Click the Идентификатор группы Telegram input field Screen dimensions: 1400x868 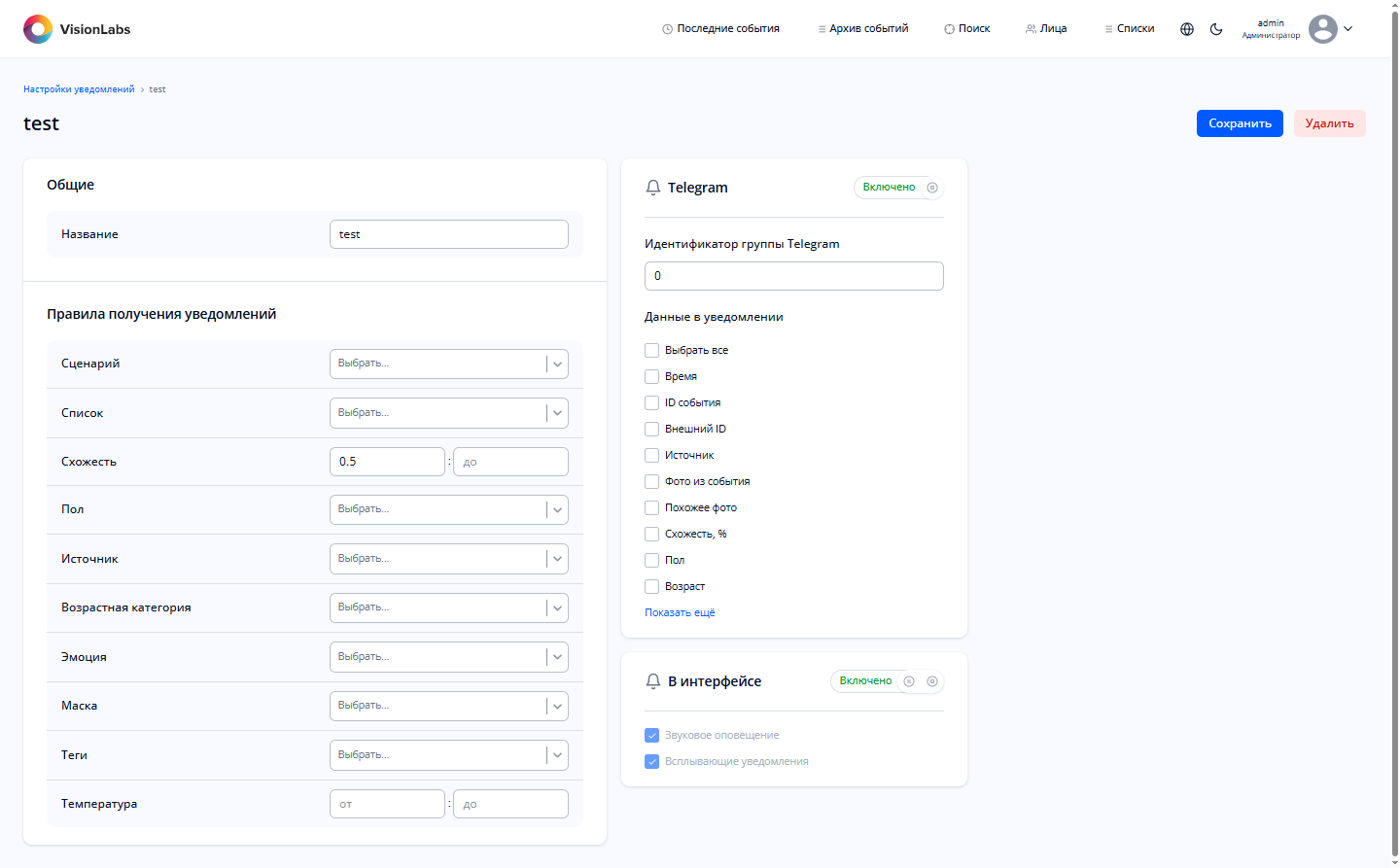(793, 276)
